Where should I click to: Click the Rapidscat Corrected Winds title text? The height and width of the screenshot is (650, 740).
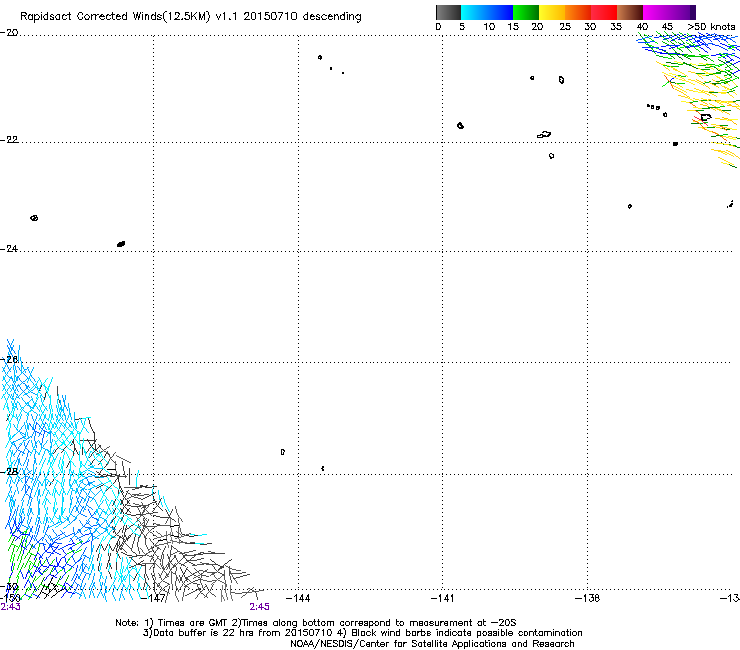pyautogui.click(x=191, y=16)
